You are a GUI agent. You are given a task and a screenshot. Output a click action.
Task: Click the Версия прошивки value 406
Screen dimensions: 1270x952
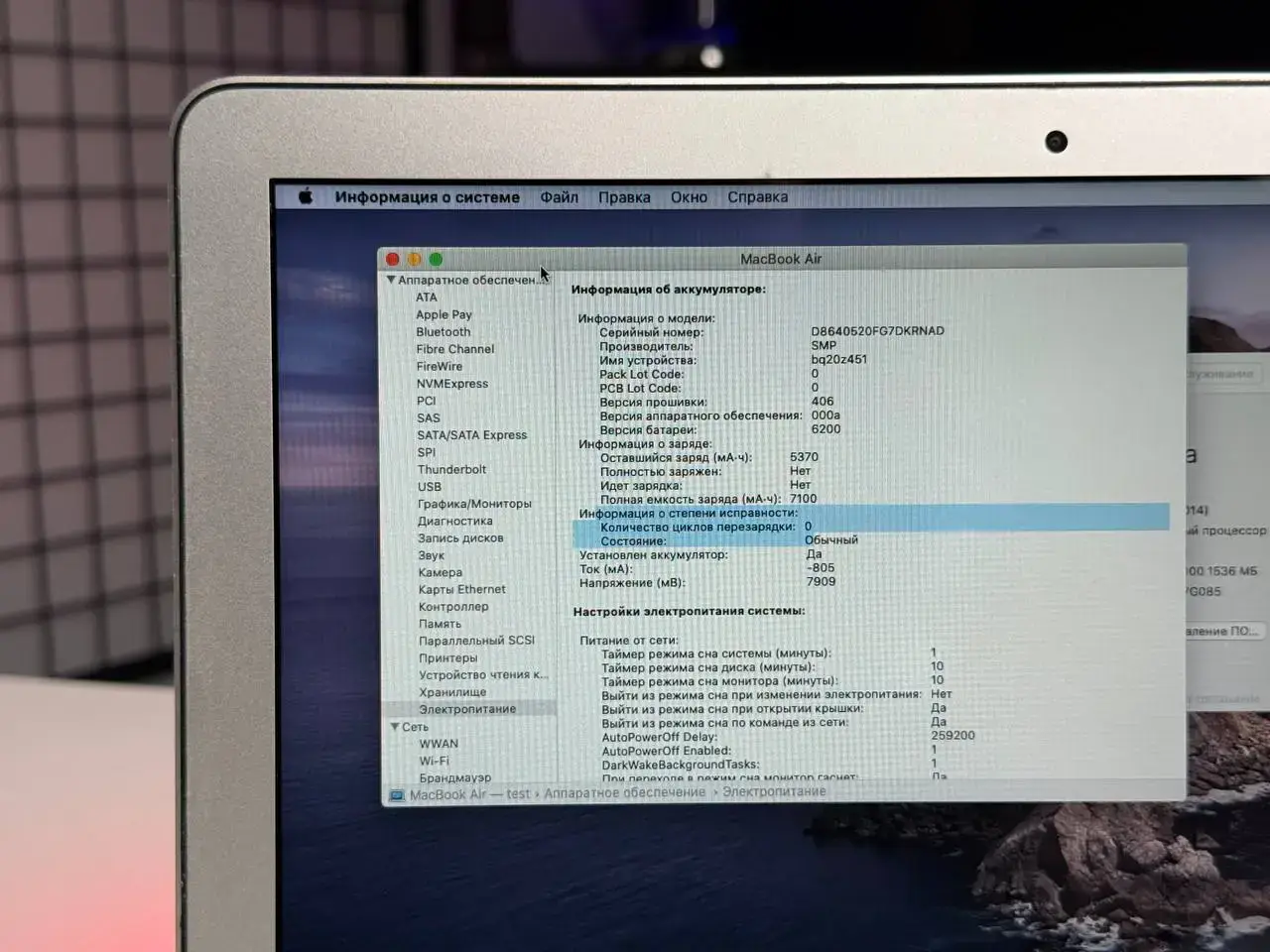coord(823,402)
